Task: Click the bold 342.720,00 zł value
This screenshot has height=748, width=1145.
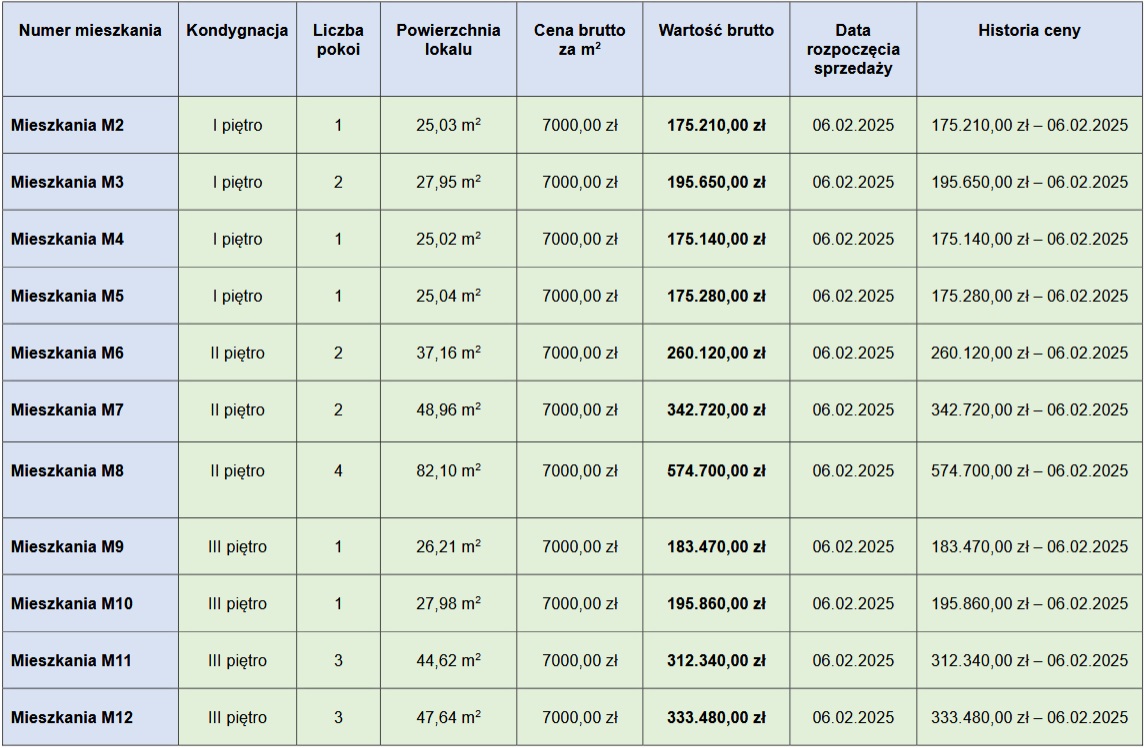Action: (716, 410)
